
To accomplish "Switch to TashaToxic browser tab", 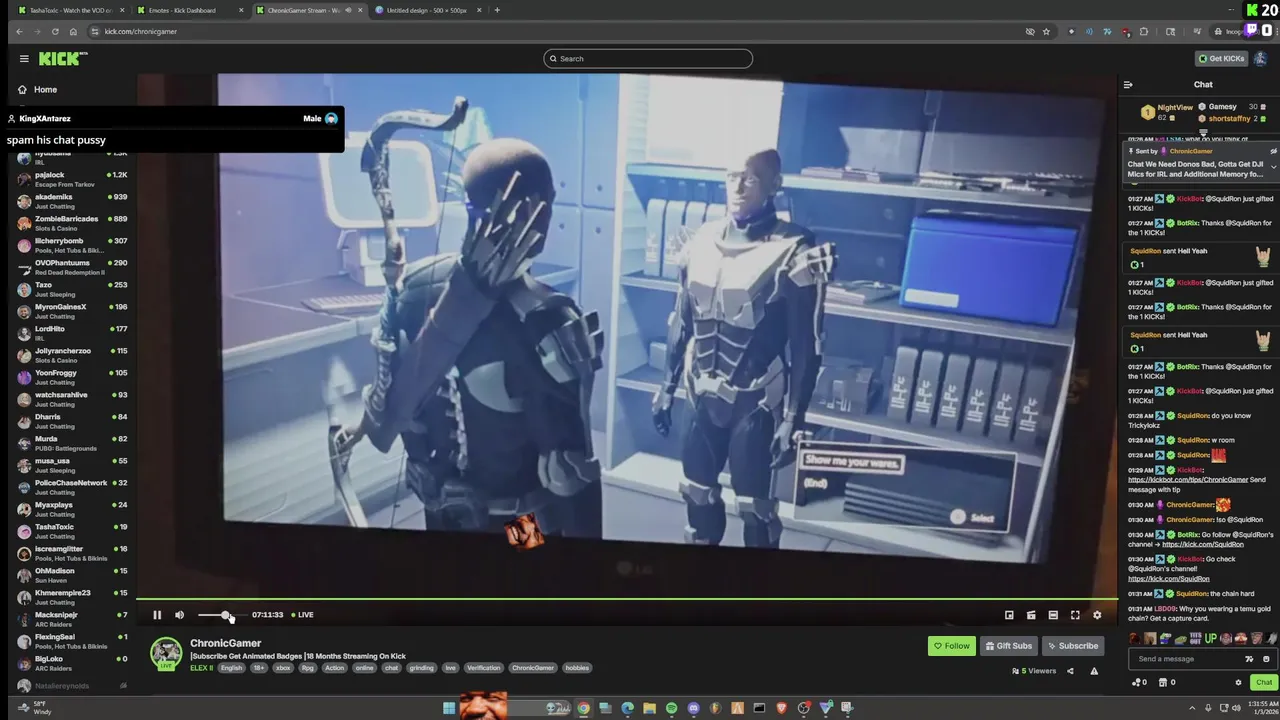I will coord(68,10).
